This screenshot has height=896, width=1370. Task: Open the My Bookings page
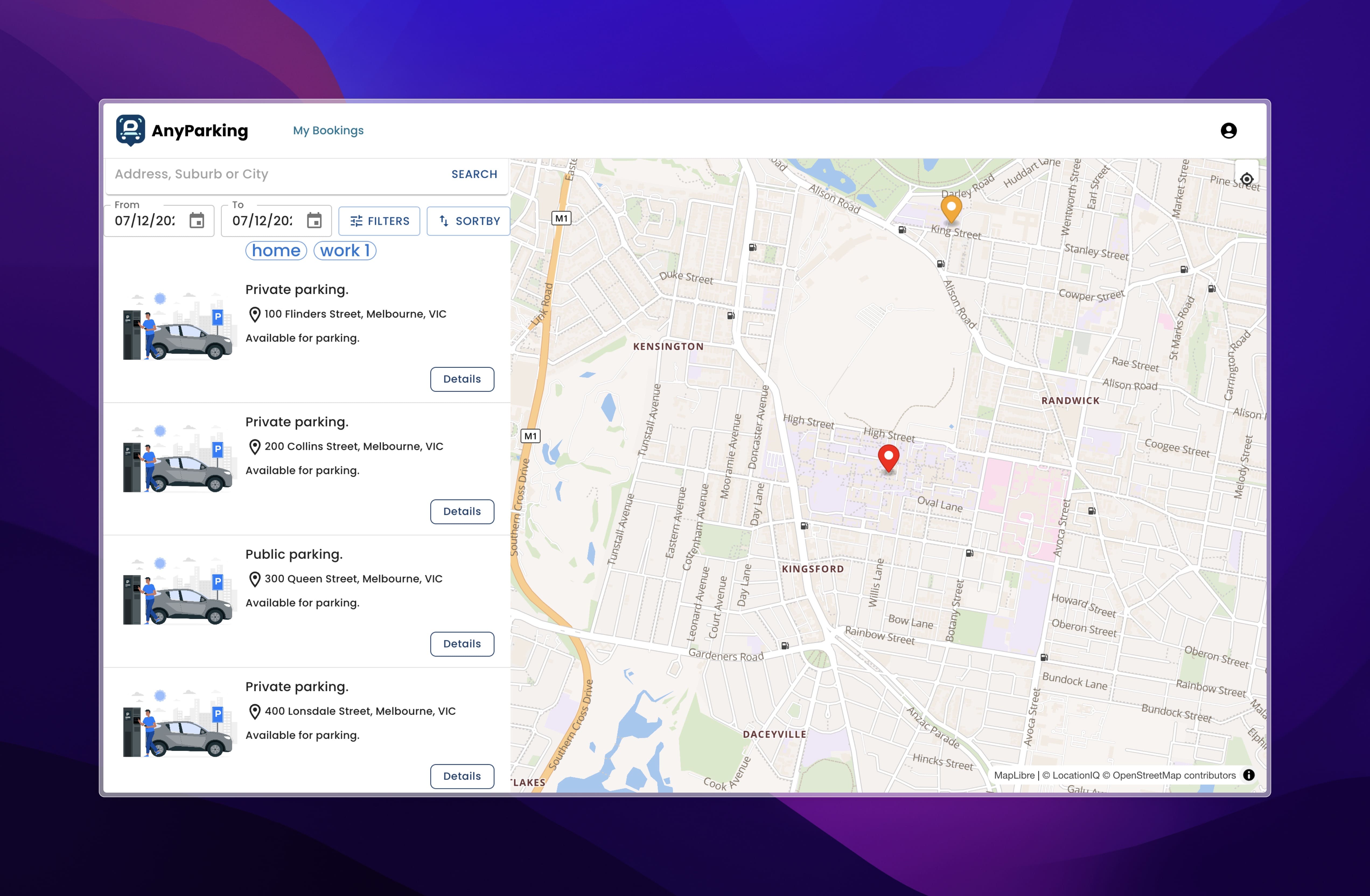tap(328, 131)
